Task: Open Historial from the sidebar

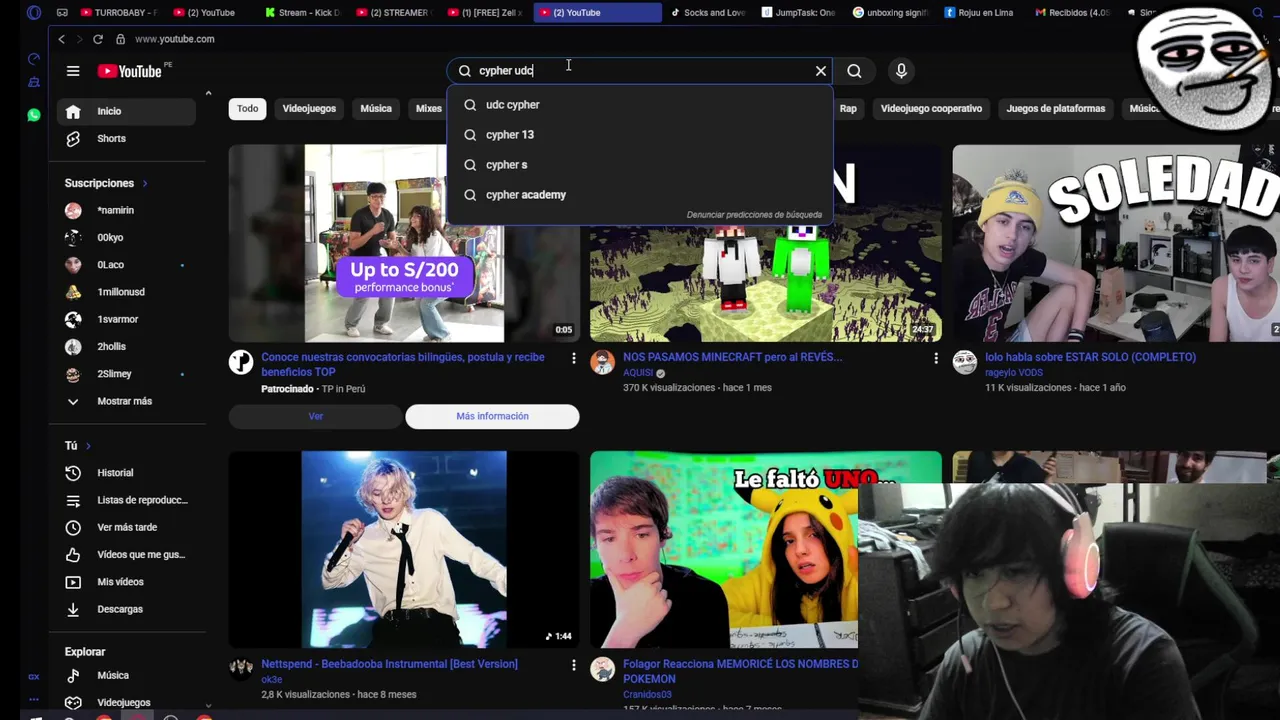Action: point(115,473)
